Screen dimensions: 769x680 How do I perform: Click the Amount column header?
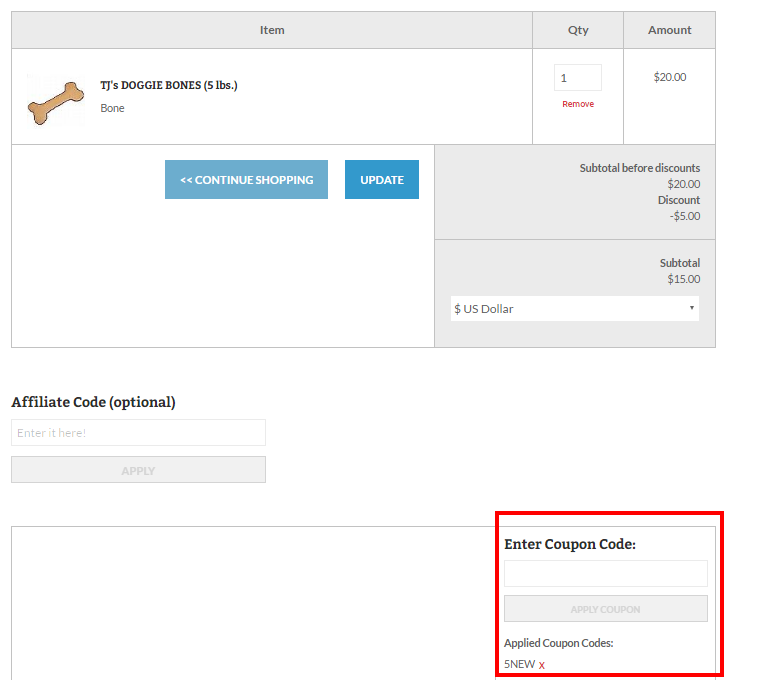click(669, 30)
